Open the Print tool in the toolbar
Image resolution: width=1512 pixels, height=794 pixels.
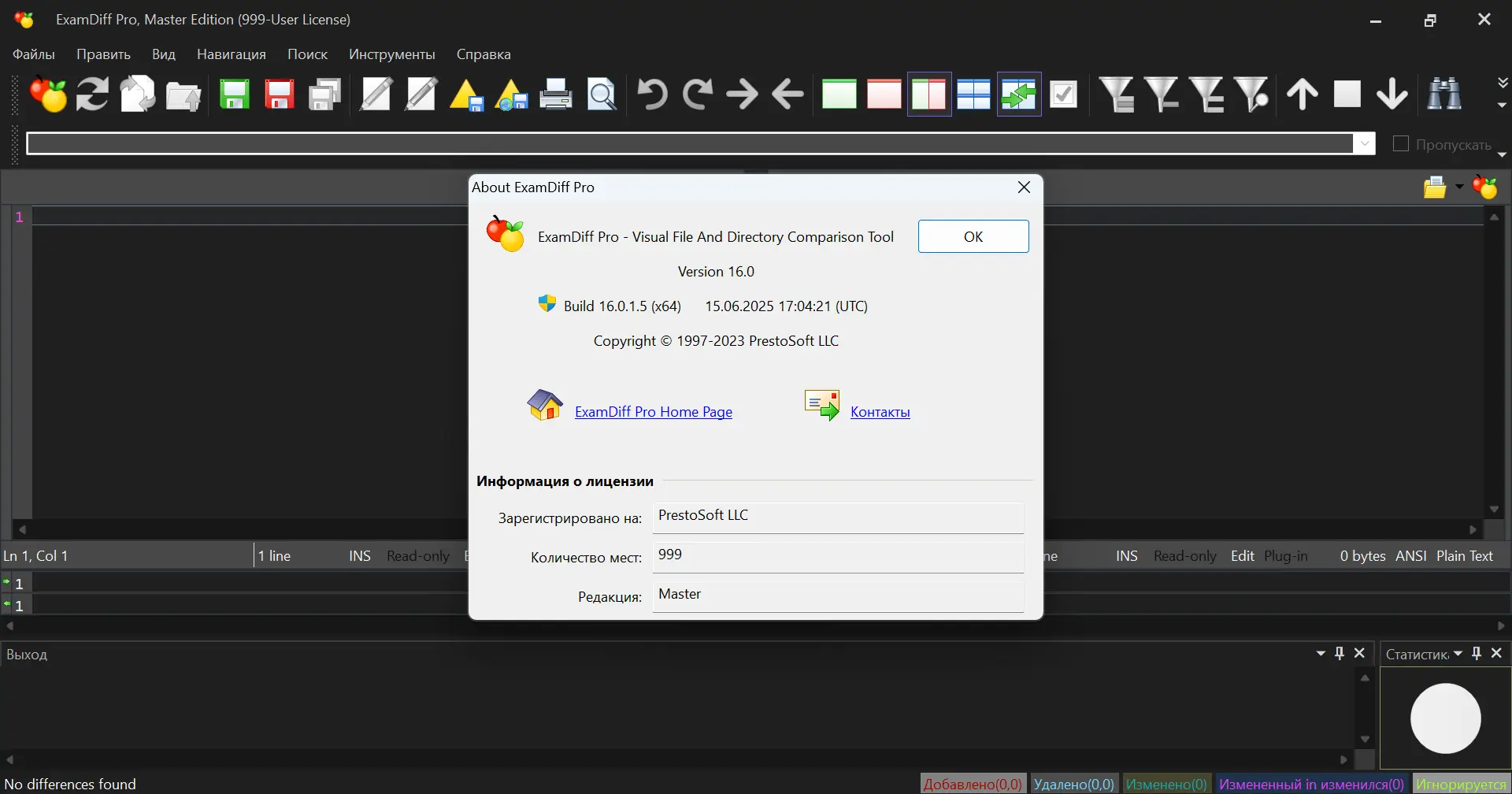pyautogui.click(x=556, y=94)
